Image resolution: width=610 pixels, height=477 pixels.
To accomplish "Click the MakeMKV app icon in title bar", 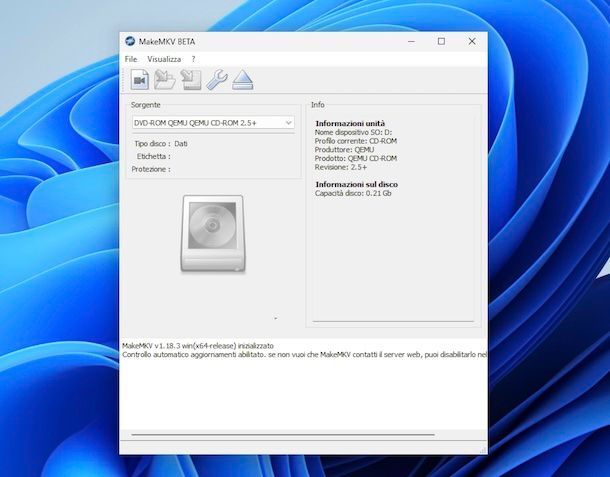I will click(130, 41).
